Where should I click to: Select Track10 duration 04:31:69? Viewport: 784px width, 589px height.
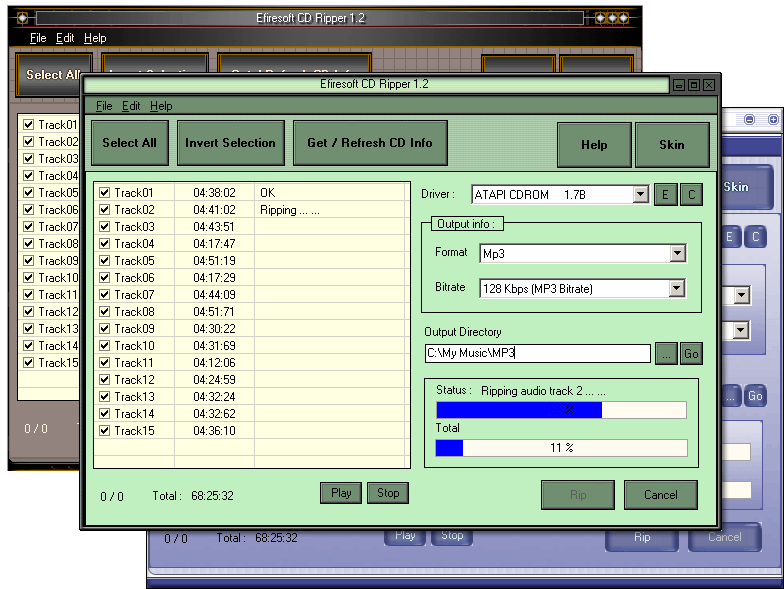point(214,346)
